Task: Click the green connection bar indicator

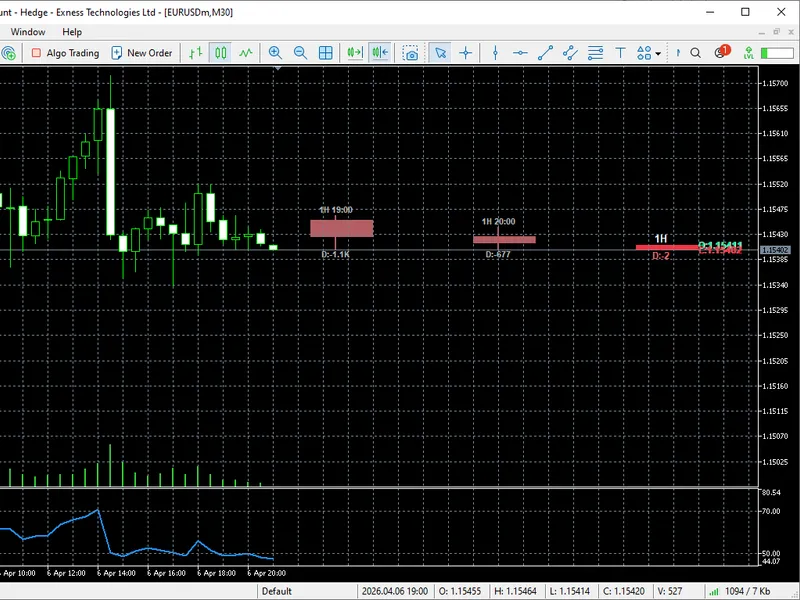Action: pos(777,53)
